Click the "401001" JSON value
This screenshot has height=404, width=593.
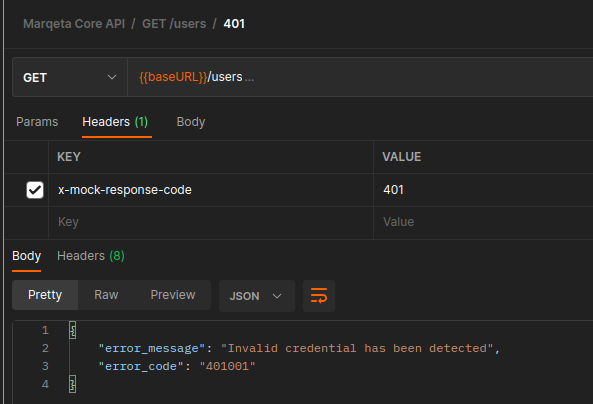point(227,366)
